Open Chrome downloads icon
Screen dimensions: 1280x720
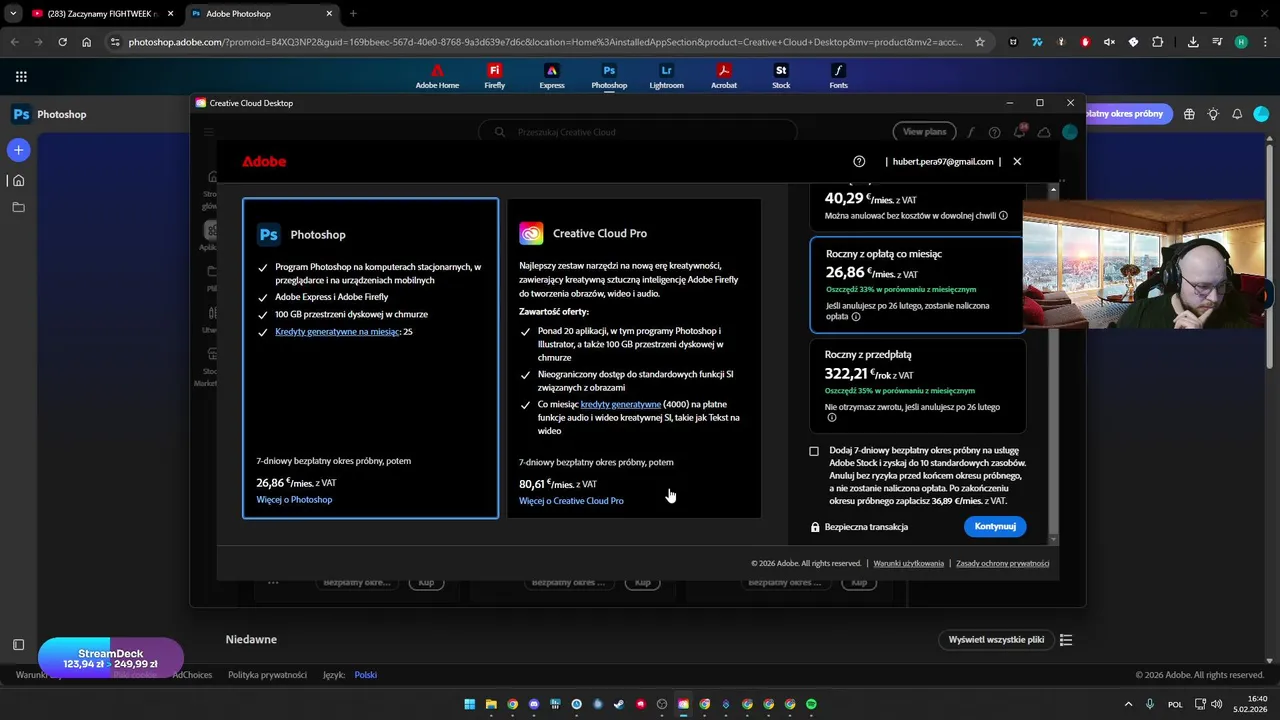click(1193, 42)
